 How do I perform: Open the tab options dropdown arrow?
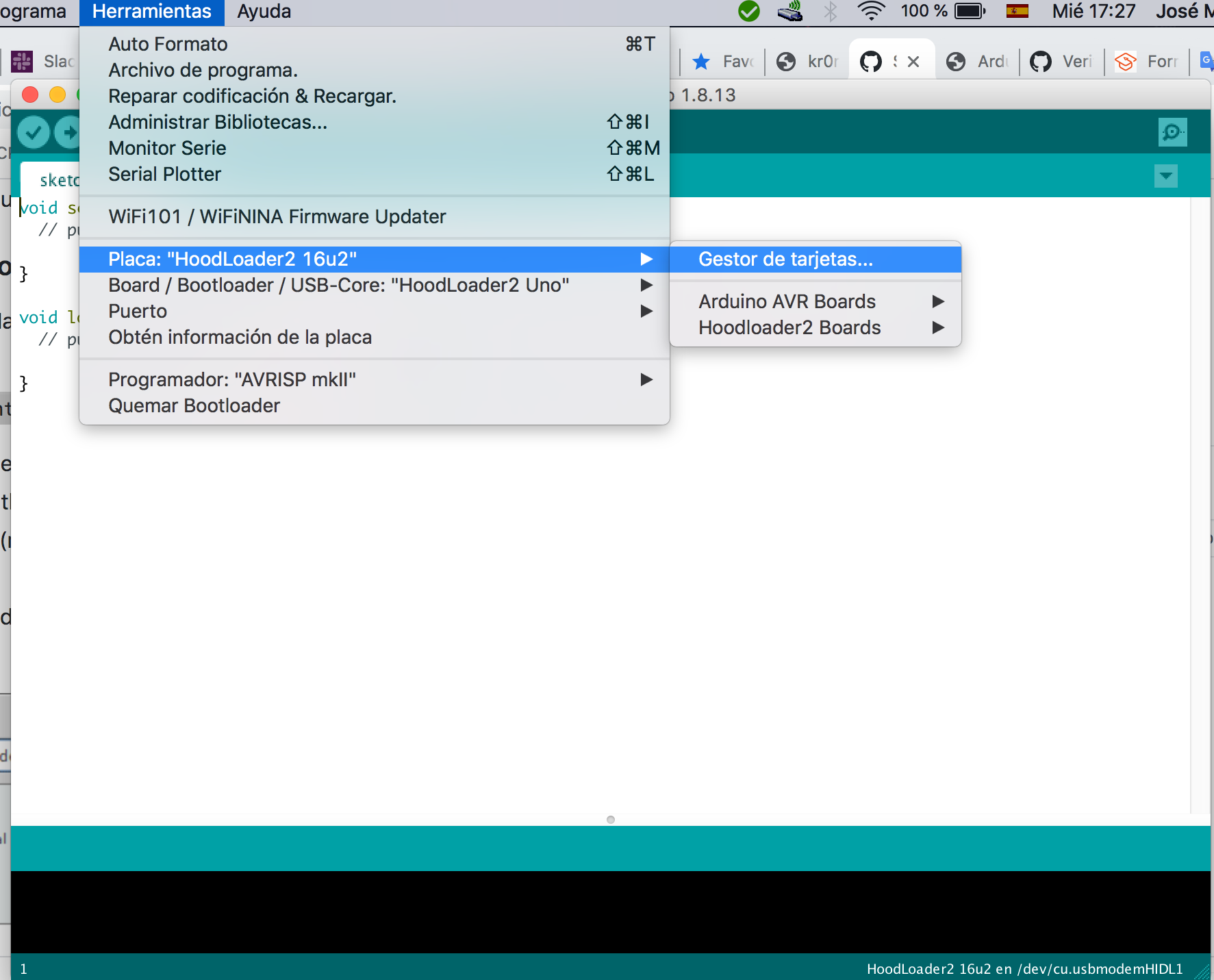pos(1166,176)
